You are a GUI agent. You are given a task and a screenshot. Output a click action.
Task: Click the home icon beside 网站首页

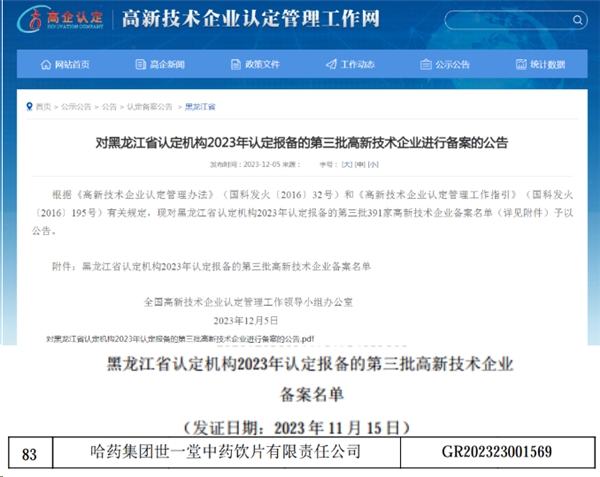pos(46,64)
